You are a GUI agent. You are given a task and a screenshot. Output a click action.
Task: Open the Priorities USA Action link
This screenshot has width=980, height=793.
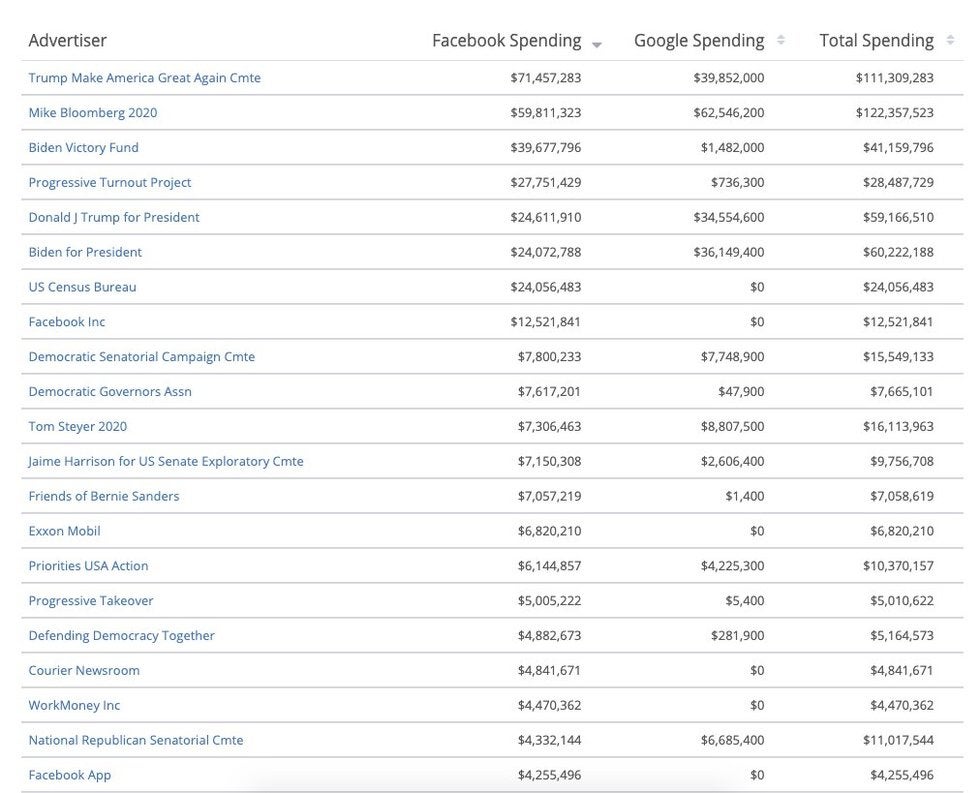pyautogui.click(x=88, y=566)
